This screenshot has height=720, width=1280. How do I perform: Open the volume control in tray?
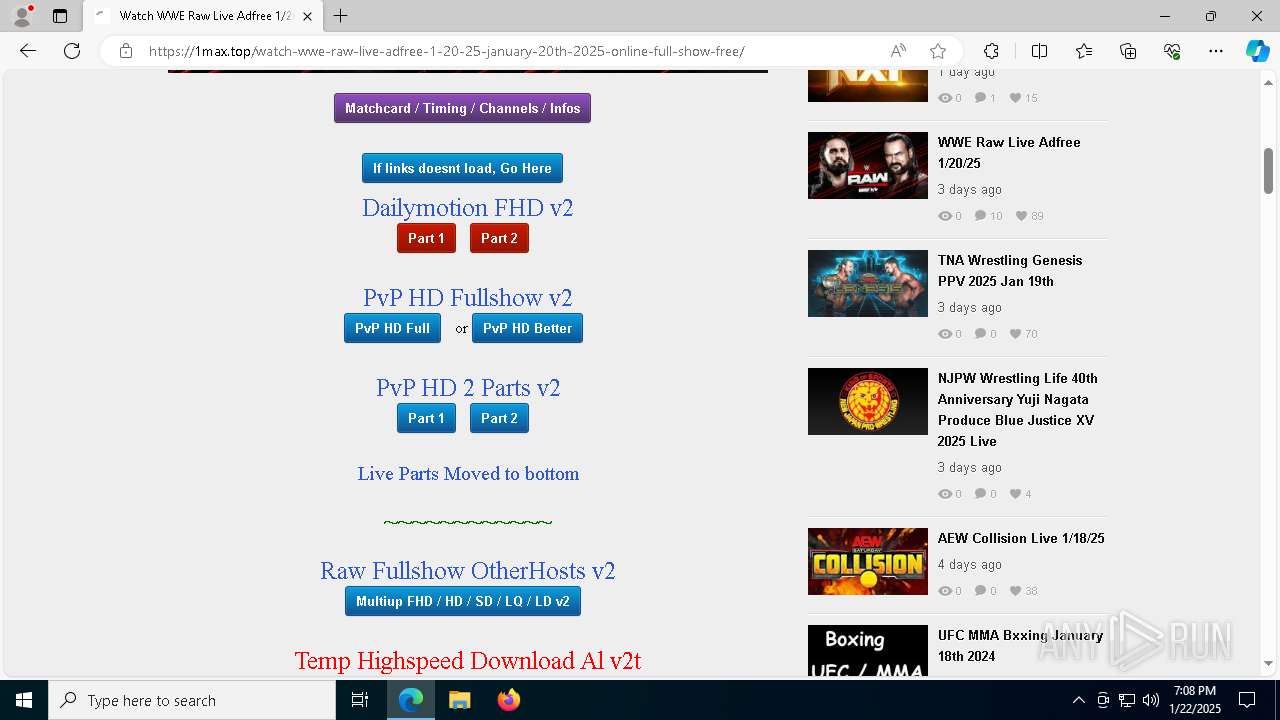[x=1151, y=700]
